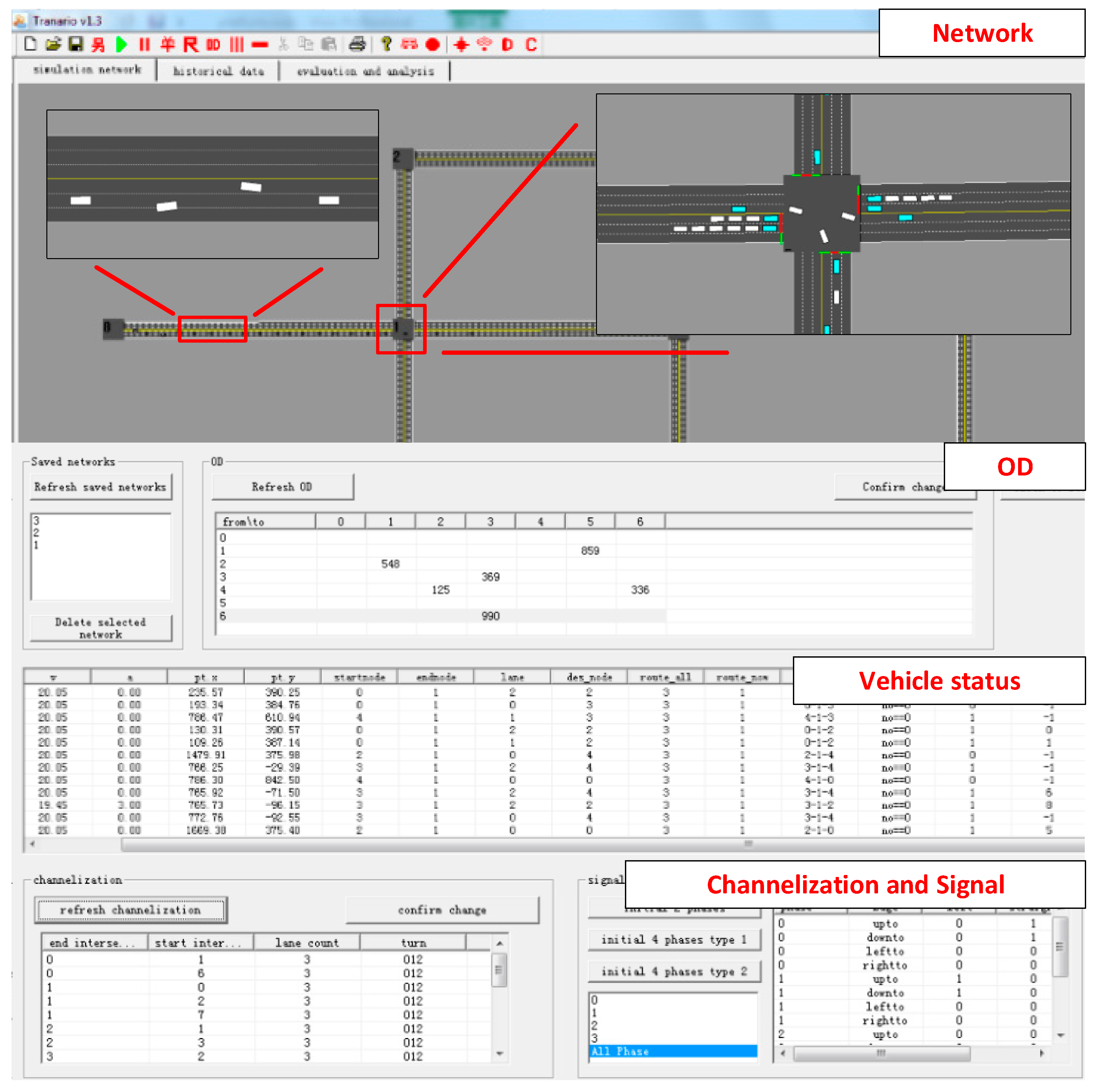Switch to the historical data tab

pos(218,71)
